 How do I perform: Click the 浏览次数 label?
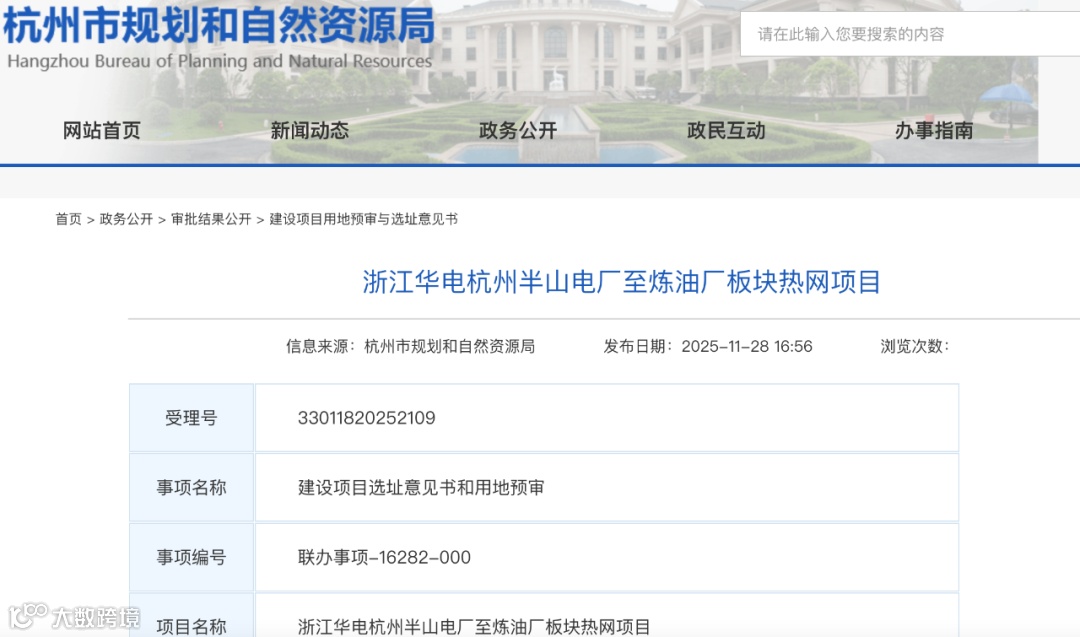click(915, 346)
